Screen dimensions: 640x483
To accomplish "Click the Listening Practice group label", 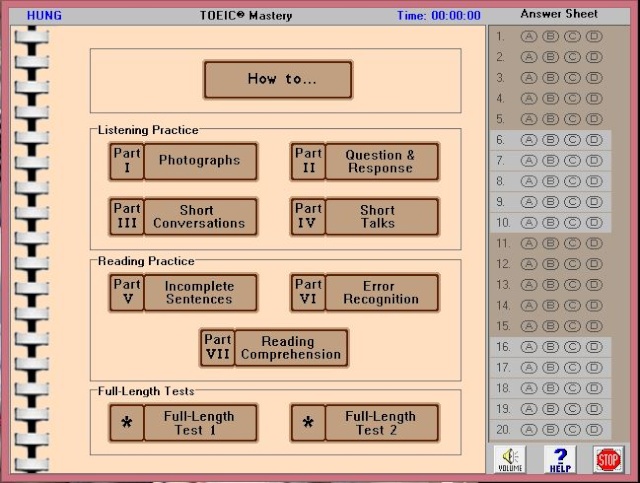I will coord(148,130).
